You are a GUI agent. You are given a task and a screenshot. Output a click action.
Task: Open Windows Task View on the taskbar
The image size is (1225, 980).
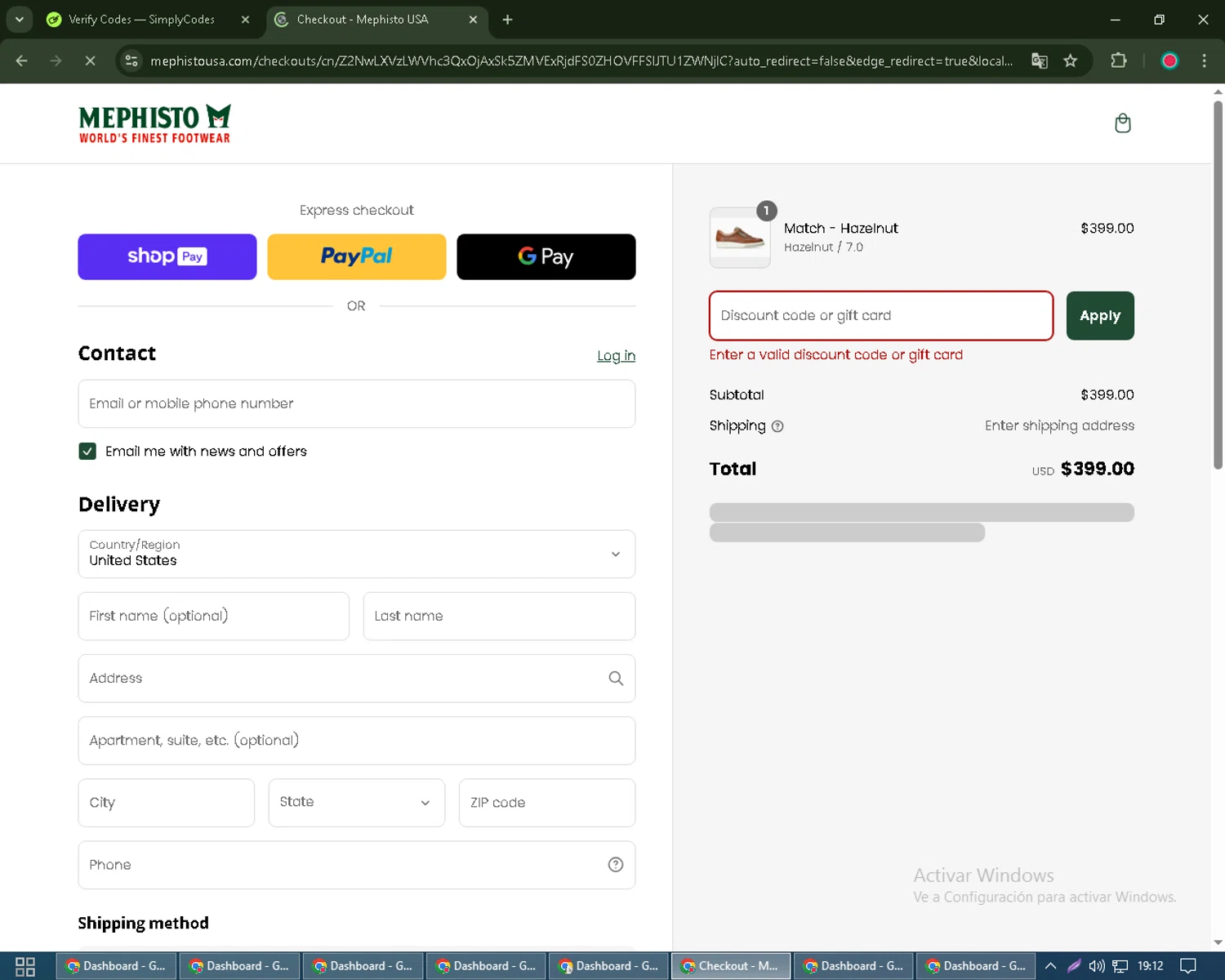[25, 966]
